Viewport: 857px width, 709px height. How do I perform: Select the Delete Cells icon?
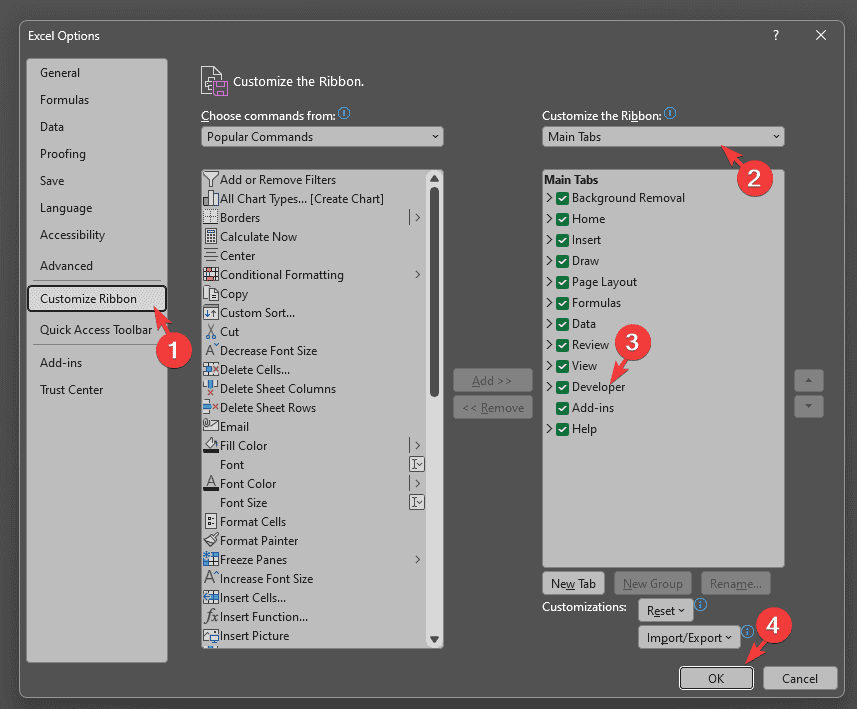pyautogui.click(x=210, y=370)
